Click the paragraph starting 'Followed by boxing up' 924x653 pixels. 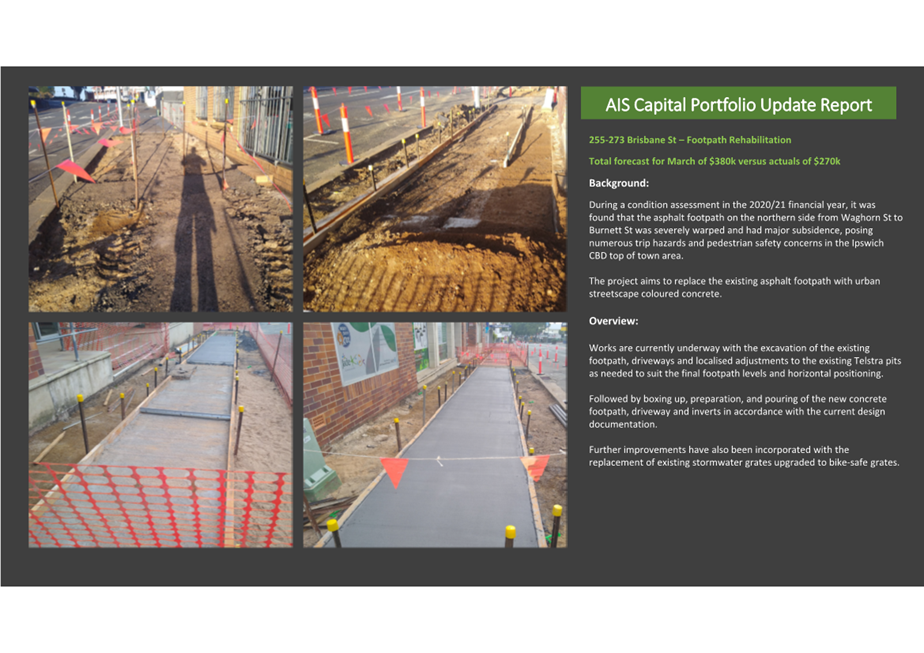coord(737,411)
